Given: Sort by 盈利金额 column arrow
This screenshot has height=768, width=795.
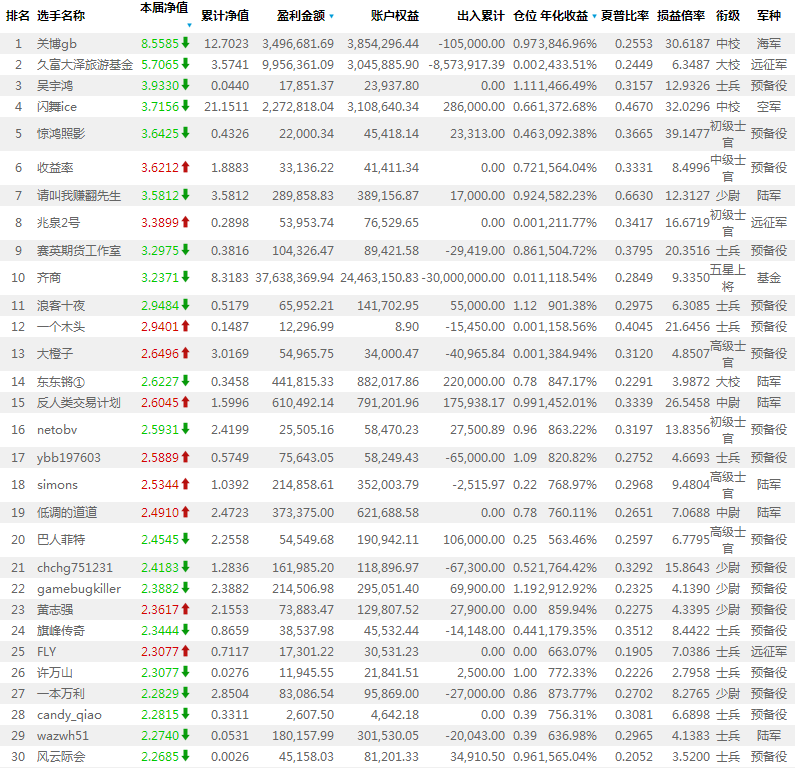Looking at the screenshot, I should point(332,16).
